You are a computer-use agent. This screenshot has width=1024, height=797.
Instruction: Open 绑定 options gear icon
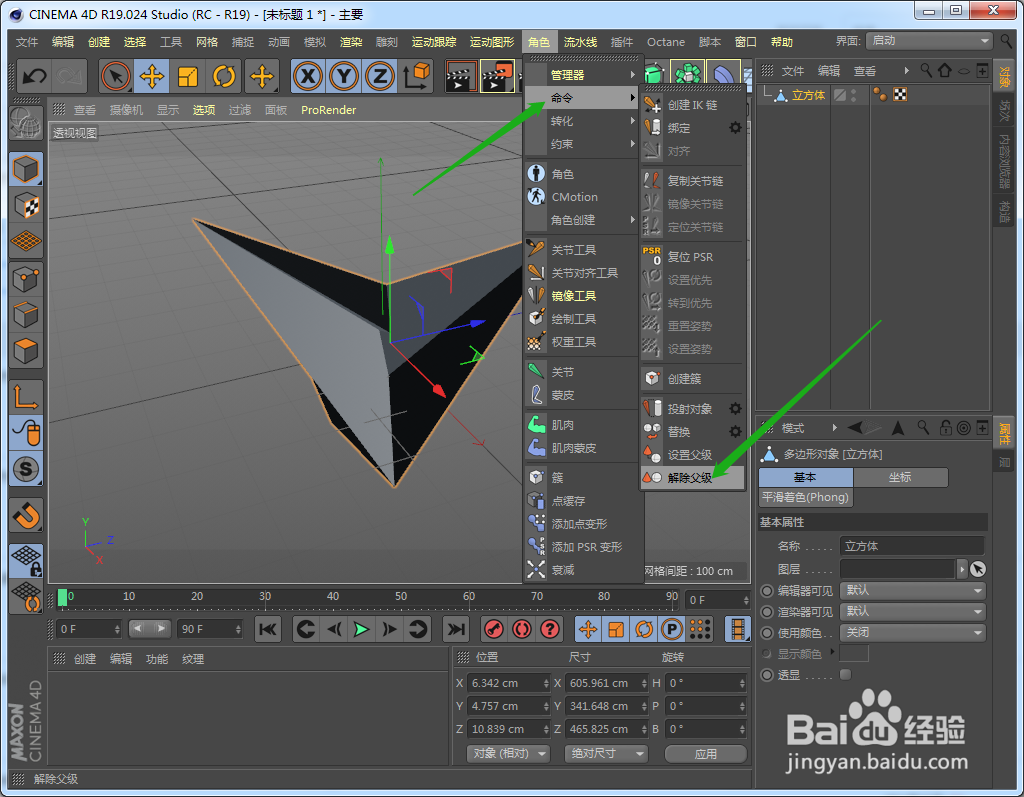(x=735, y=128)
